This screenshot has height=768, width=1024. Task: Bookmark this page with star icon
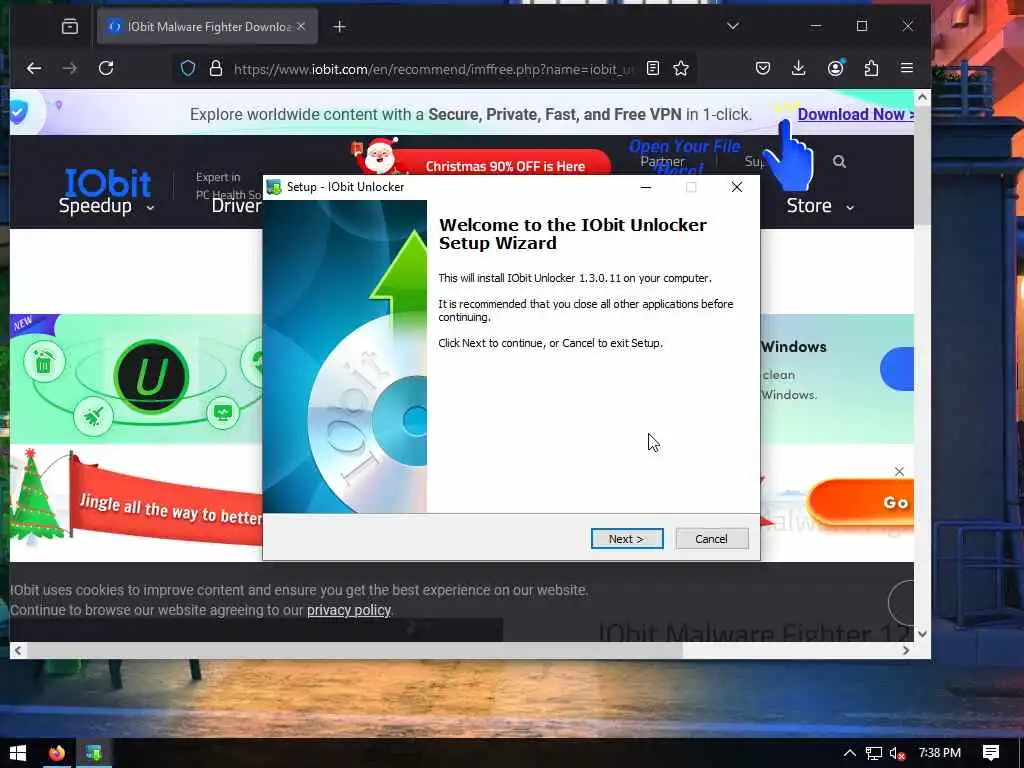(x=681, y=69)
